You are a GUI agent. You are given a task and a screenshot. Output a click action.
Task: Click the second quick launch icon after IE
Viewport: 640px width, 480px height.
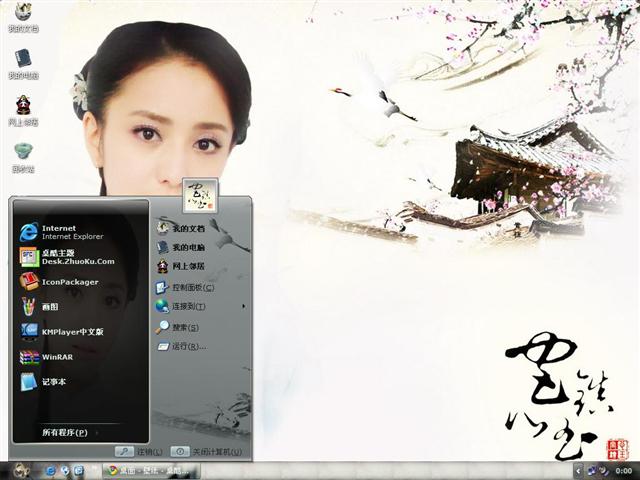tap(65, 471)
